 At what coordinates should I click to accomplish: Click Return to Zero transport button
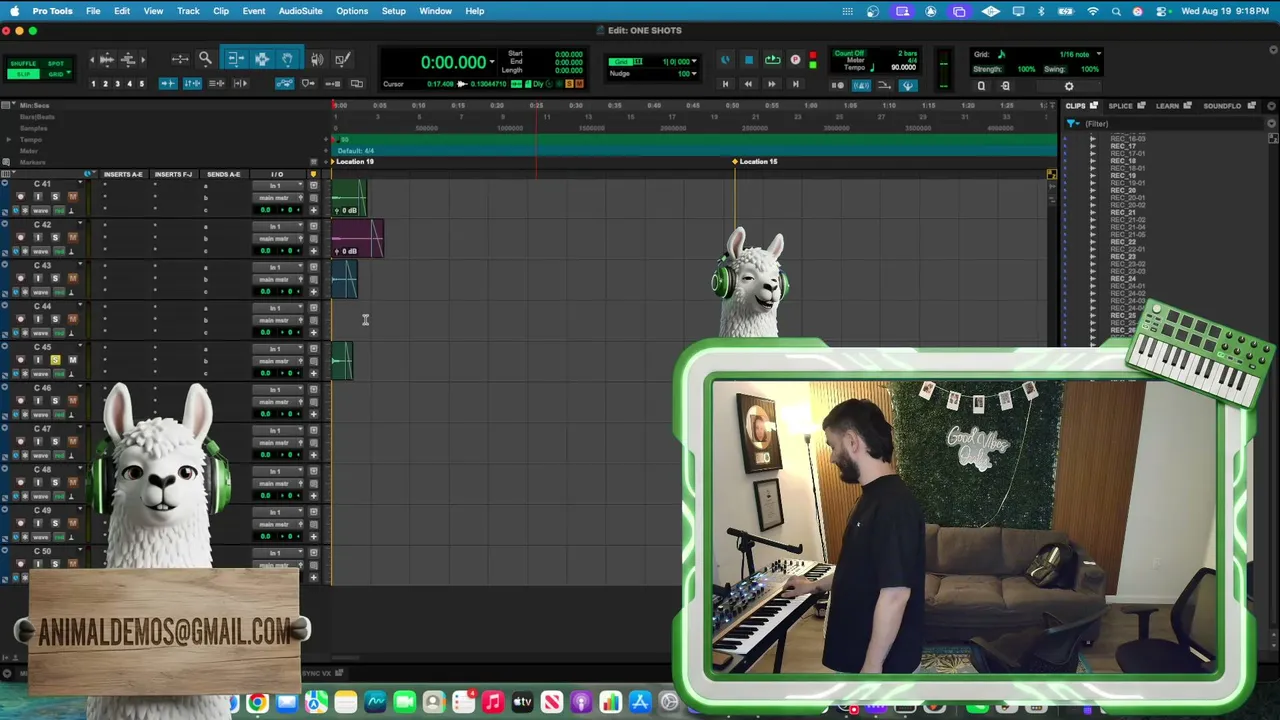pos(725,84)
